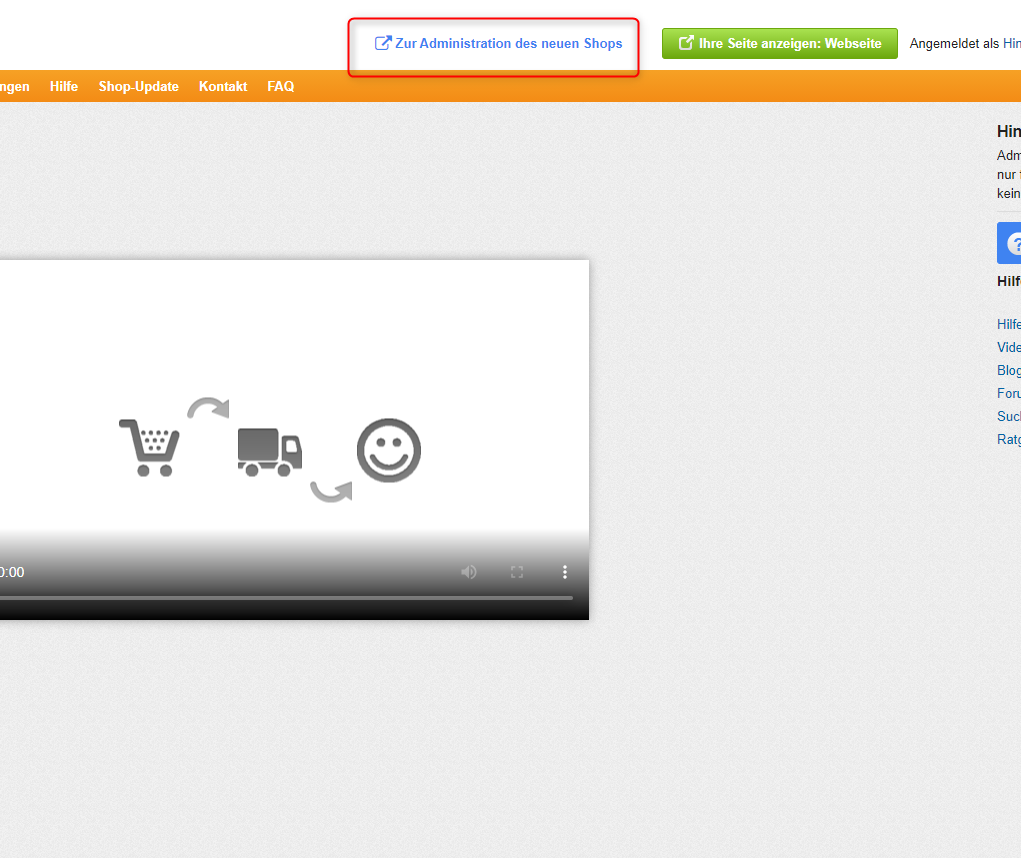1021x858 pixels.
Task: Select "Hilfe" in the orange menu bar
Action: pyautogui.click(x=63, y=86)
